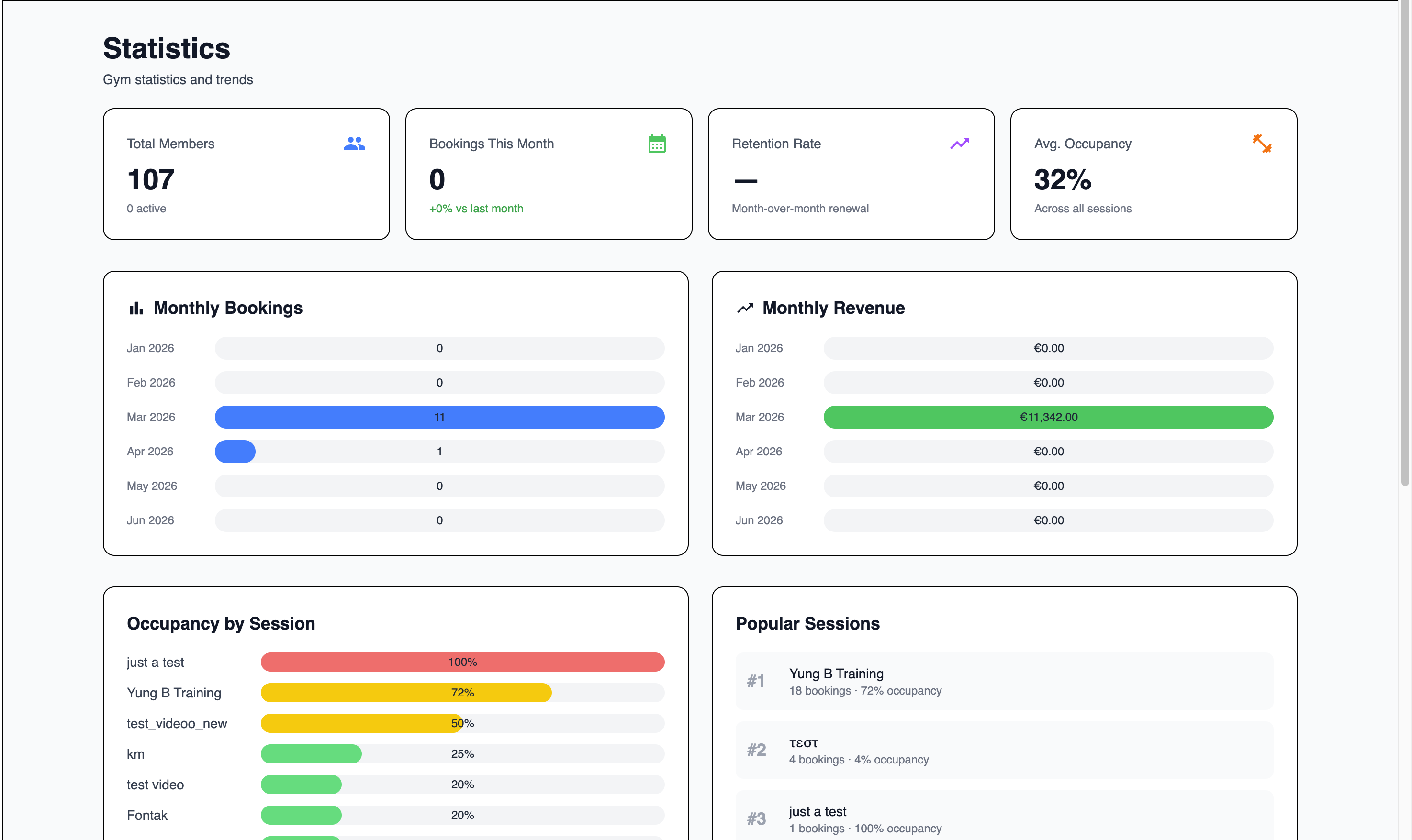This screenshot has height=840, width=1412.
Task: Click the test video 20% occupancy bar
Action: click(463, 785)
